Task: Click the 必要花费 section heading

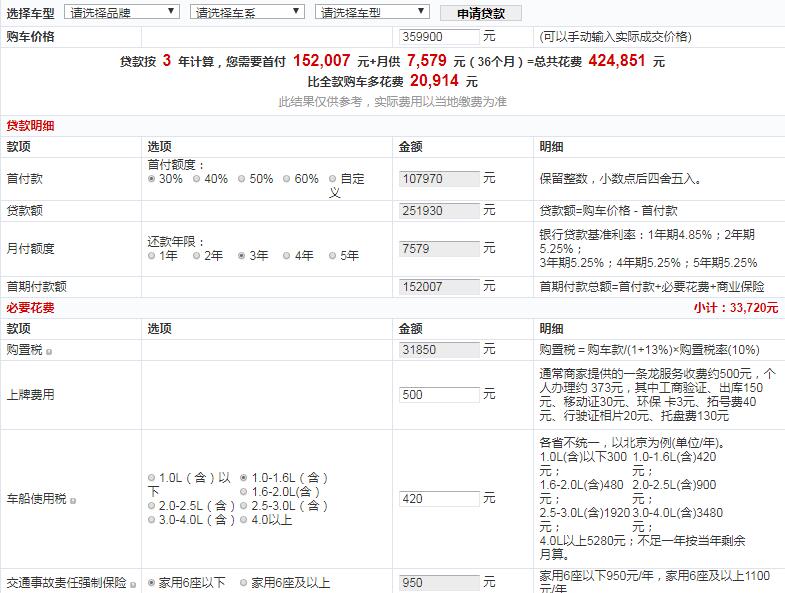Action: [31, 308]
